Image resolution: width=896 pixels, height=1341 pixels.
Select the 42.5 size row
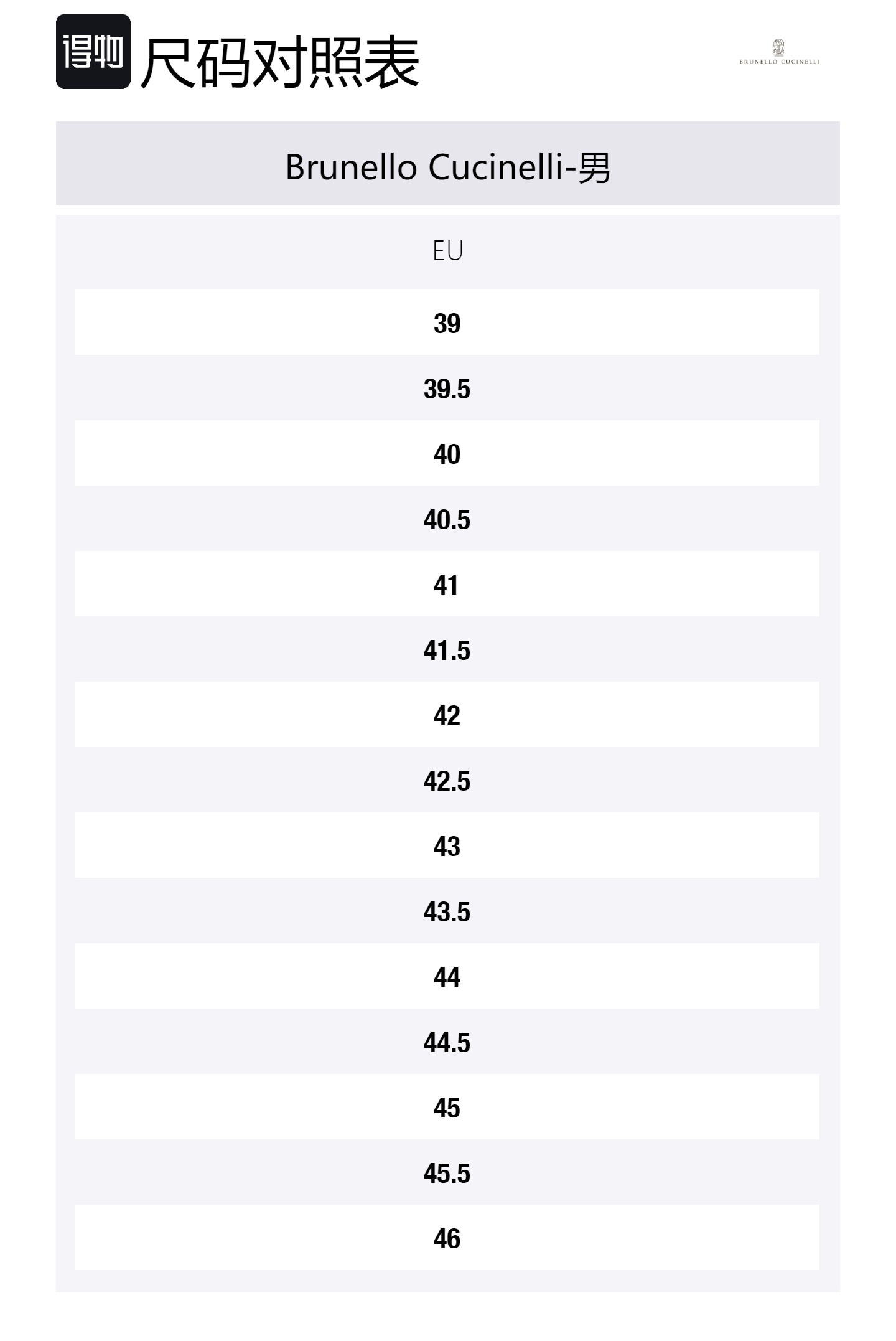pos(447,781)
